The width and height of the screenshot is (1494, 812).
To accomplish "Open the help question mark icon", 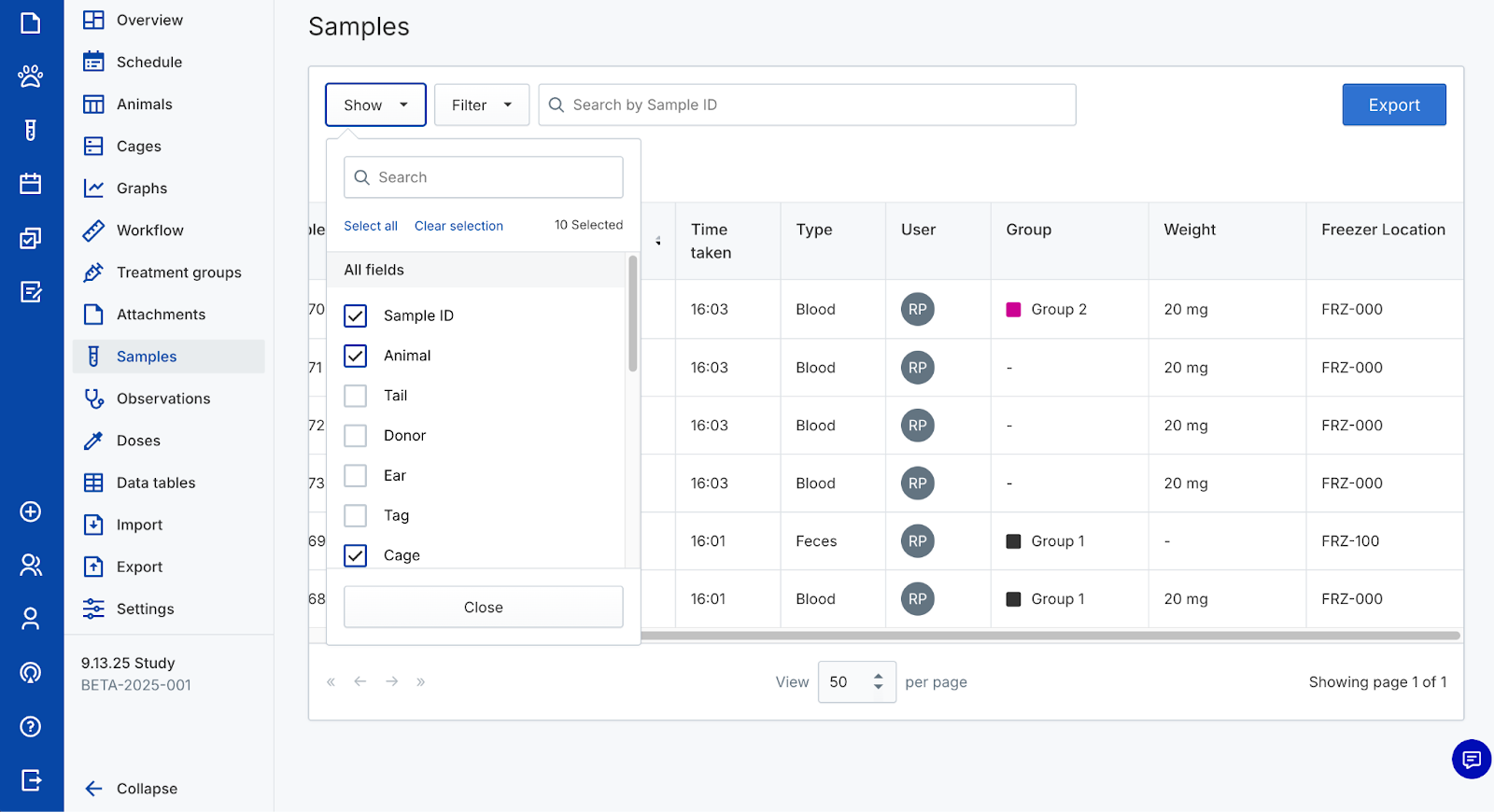I will (x=31, y=726).
